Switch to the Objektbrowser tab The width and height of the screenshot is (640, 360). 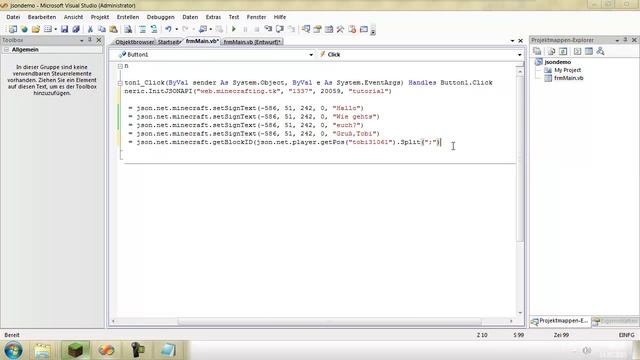tap(134, 42)
